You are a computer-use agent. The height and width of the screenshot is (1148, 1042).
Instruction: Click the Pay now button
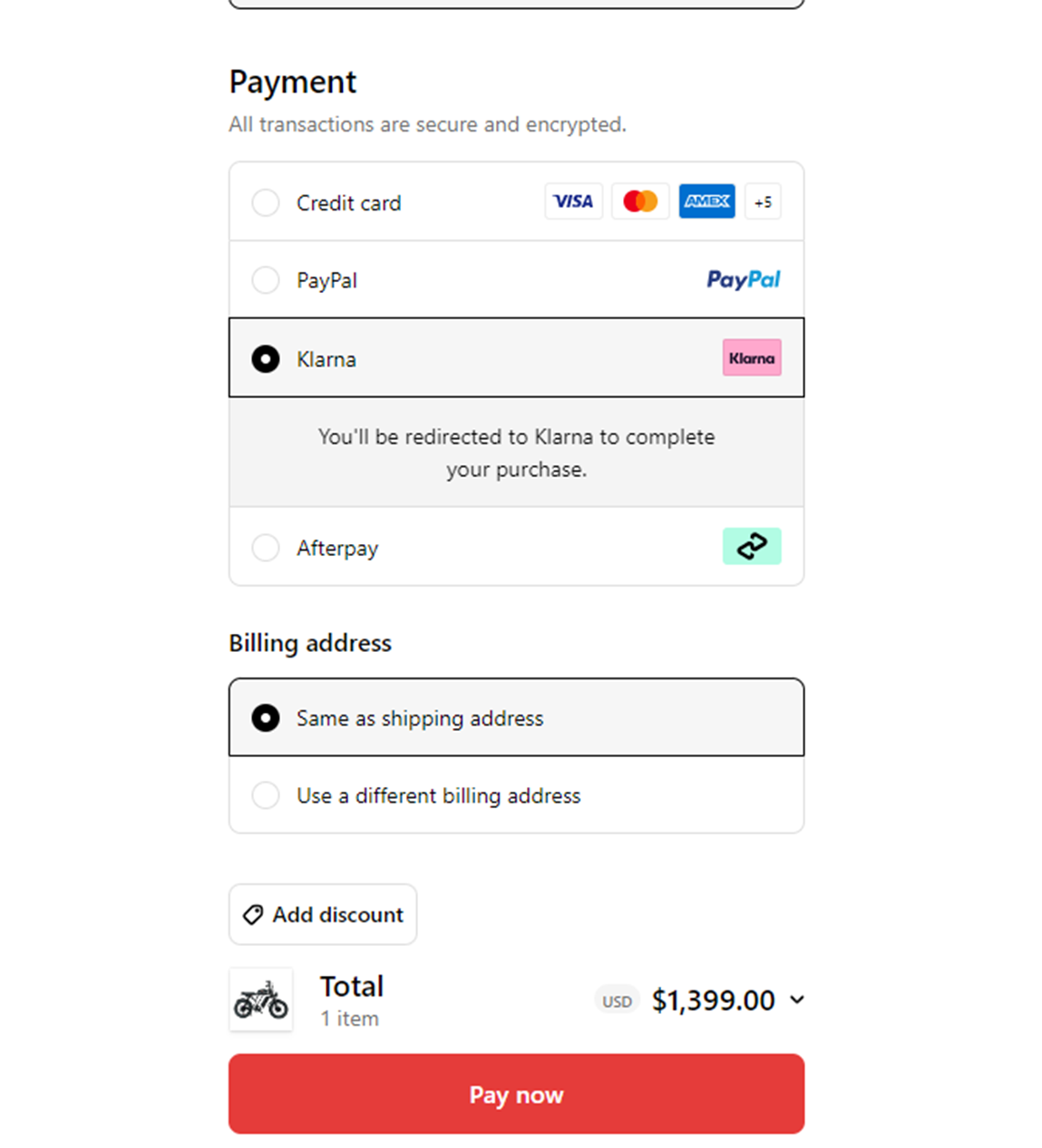[515, 1094]
